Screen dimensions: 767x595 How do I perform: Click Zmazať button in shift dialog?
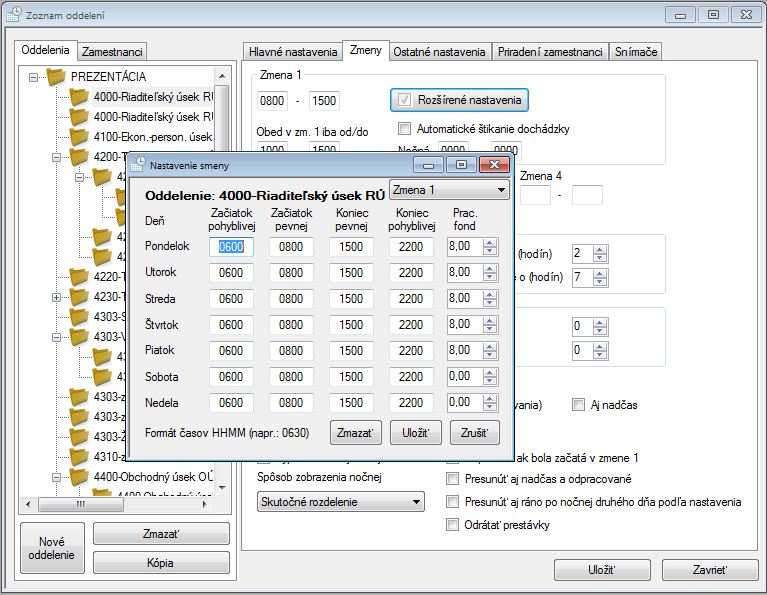pos(356,433)
